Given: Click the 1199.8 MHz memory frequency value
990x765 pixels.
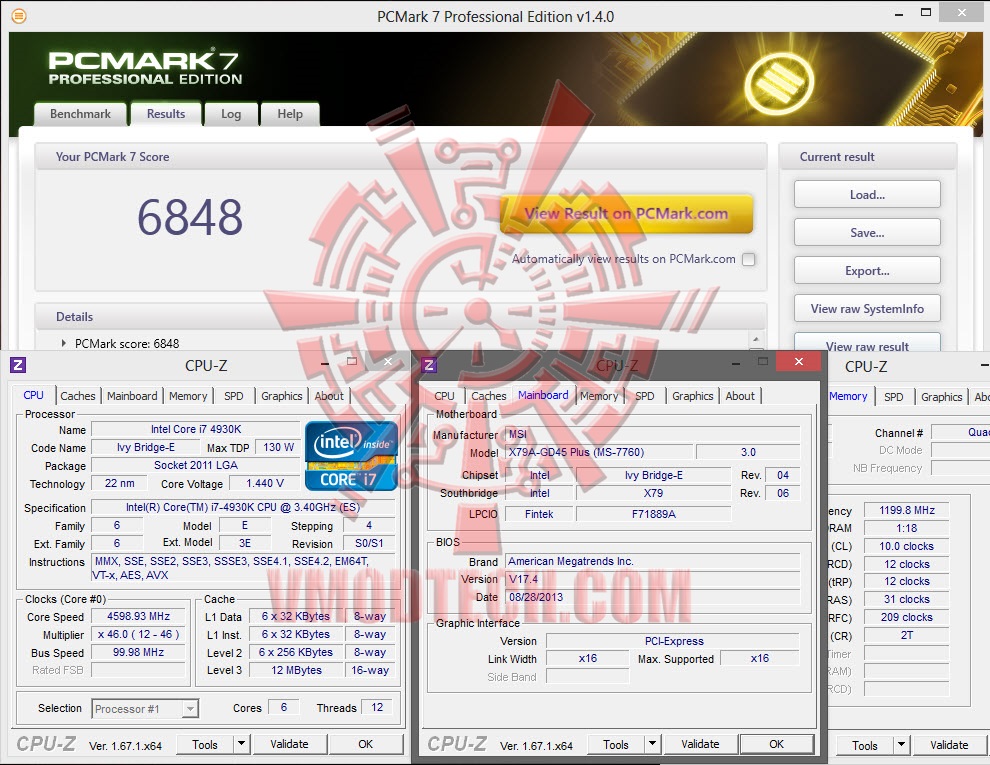Looking at the screenshot, I should [907, 510].
